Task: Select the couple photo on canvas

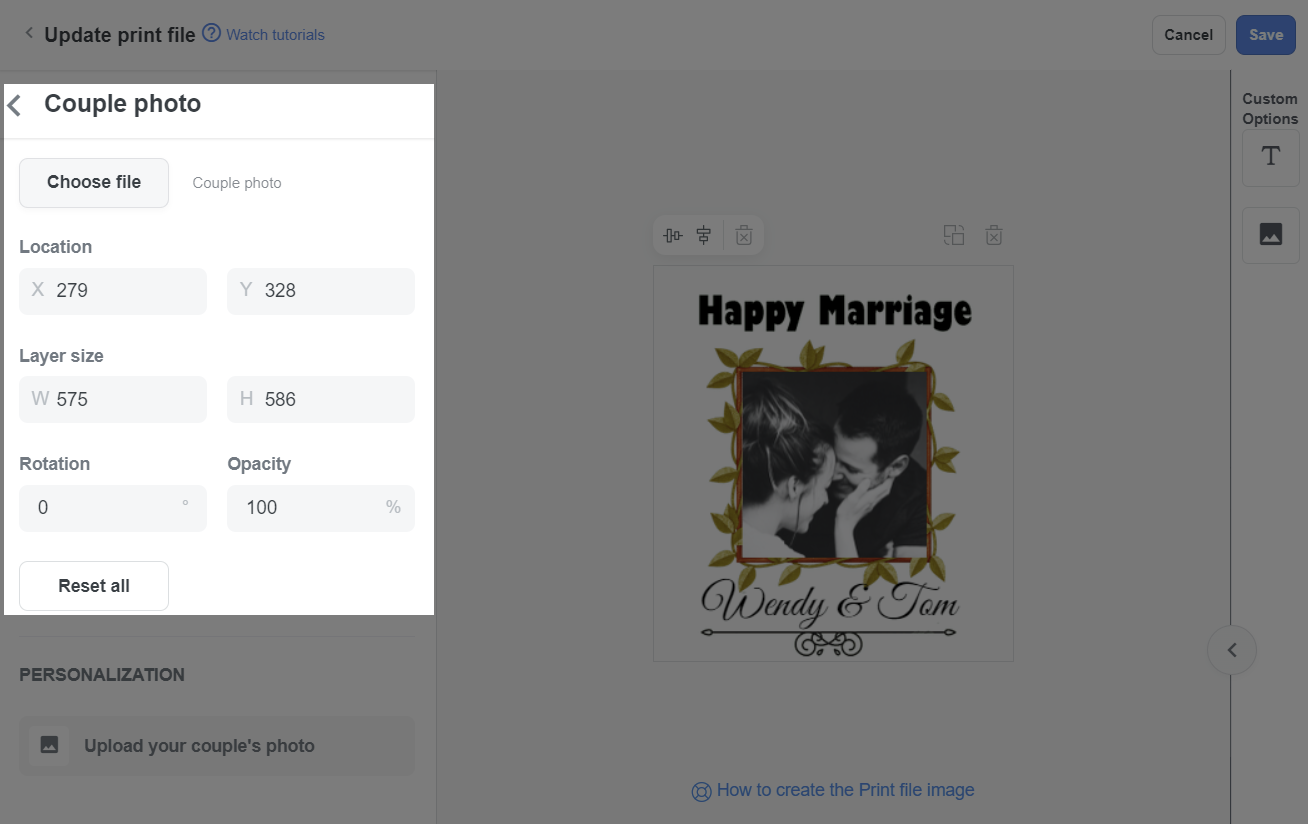Action: coord(834,464)
